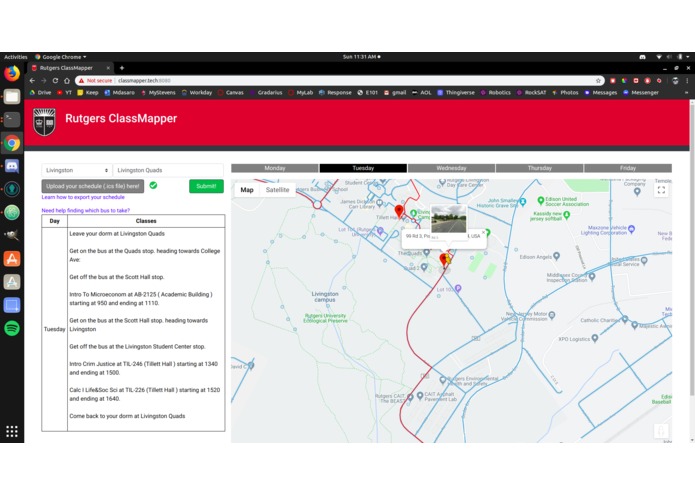Click the clock Sun 11:31 AM
Screen dimensions: 695x494
(x=361, y=57)
